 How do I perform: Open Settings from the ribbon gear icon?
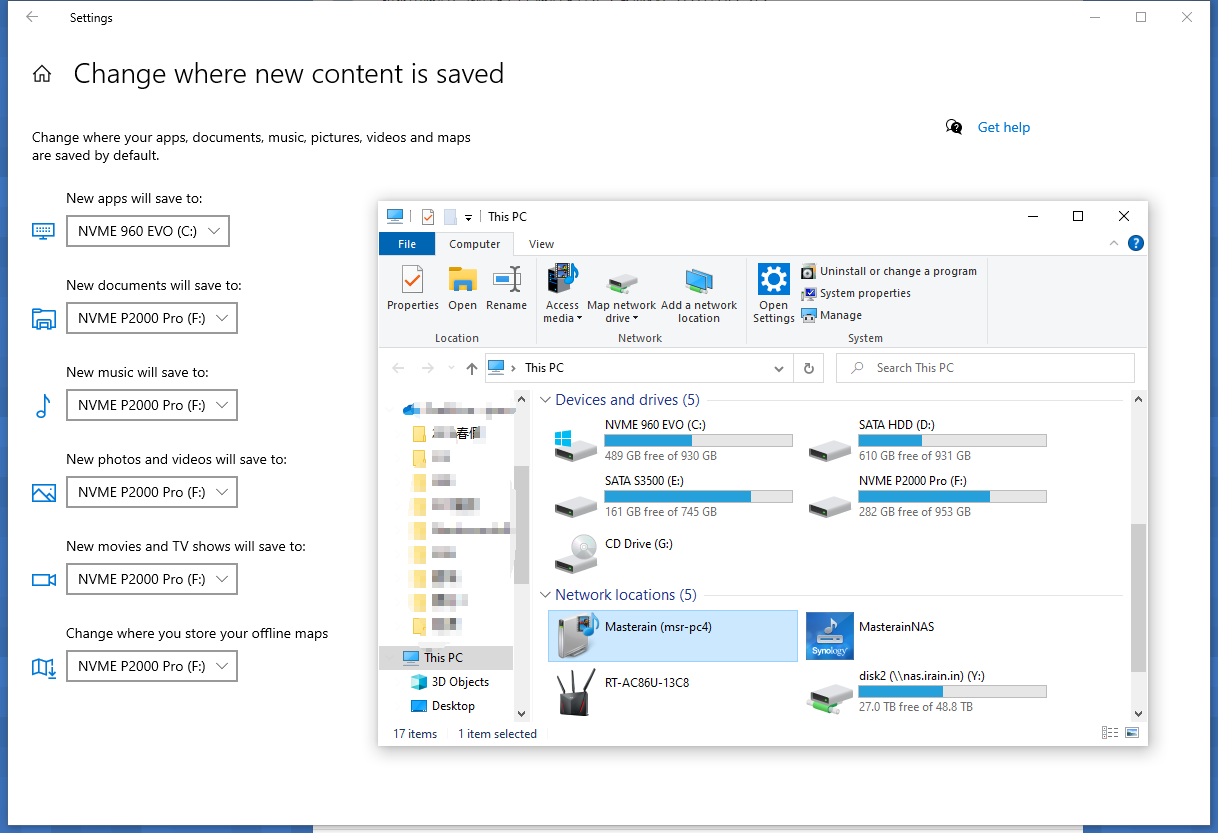coord(773,280)
